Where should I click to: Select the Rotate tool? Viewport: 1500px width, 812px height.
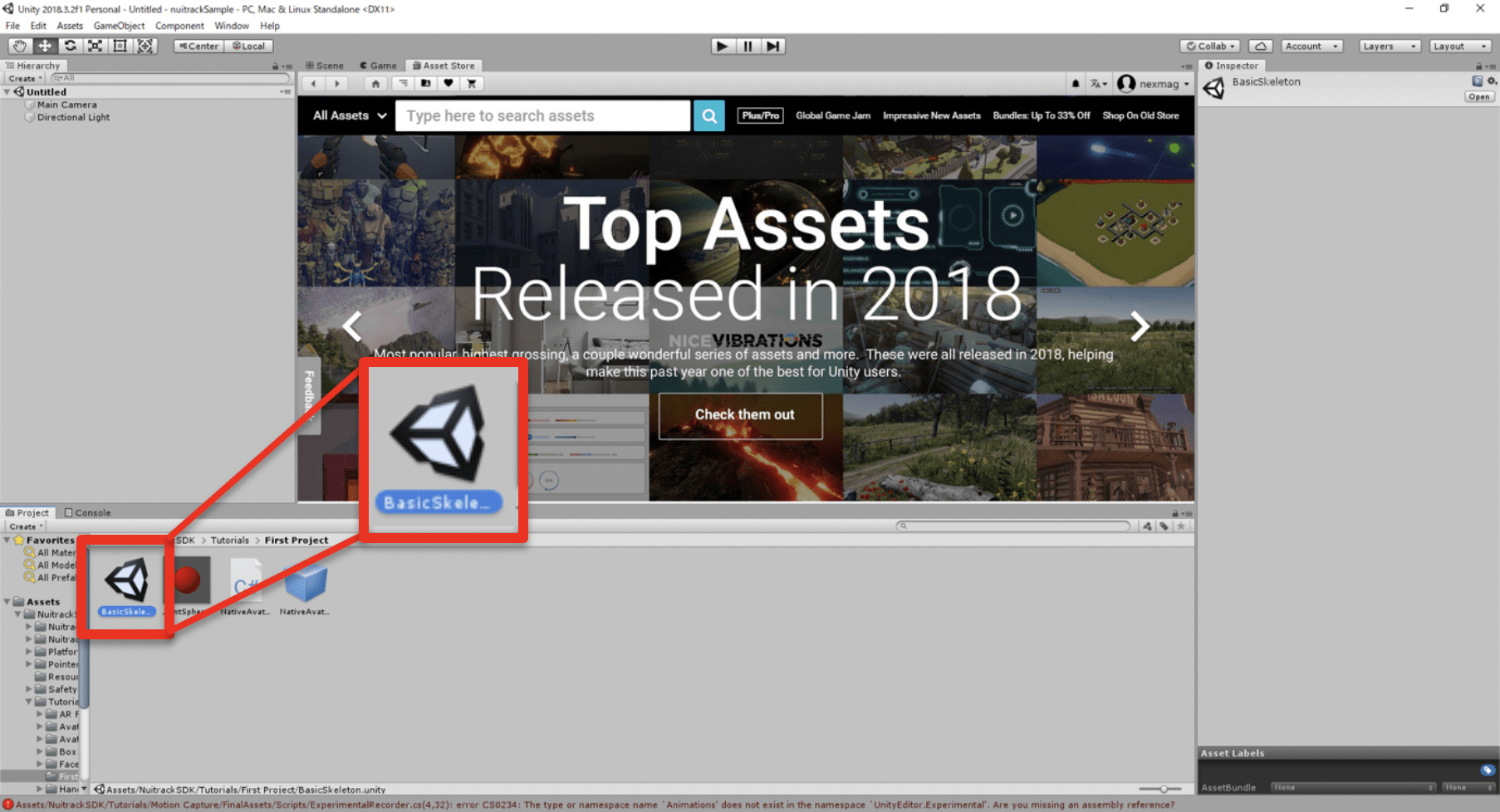pyautogui.click(x=70, y=46)
